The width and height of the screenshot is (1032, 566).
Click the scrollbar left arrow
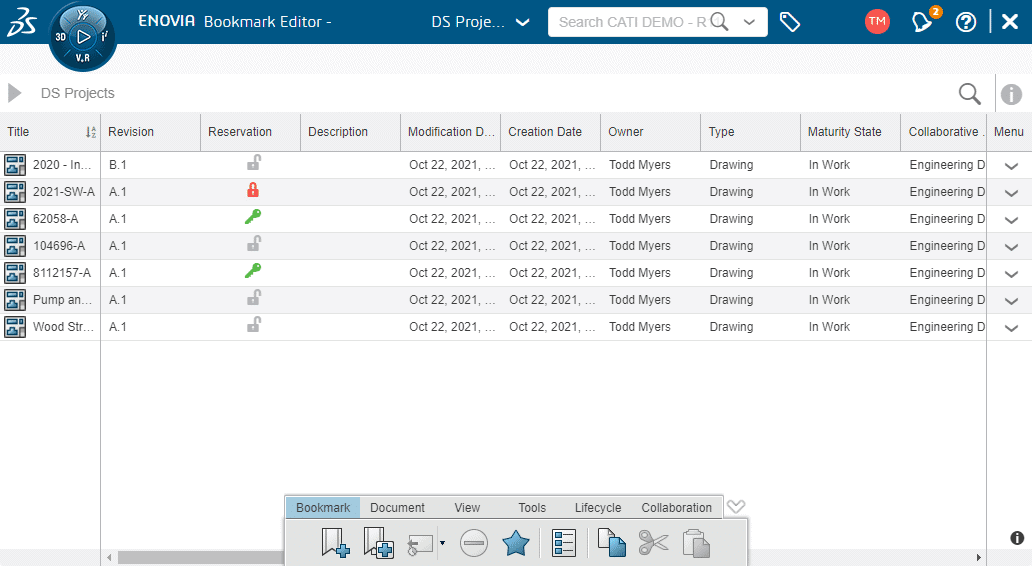pos(109,557)
